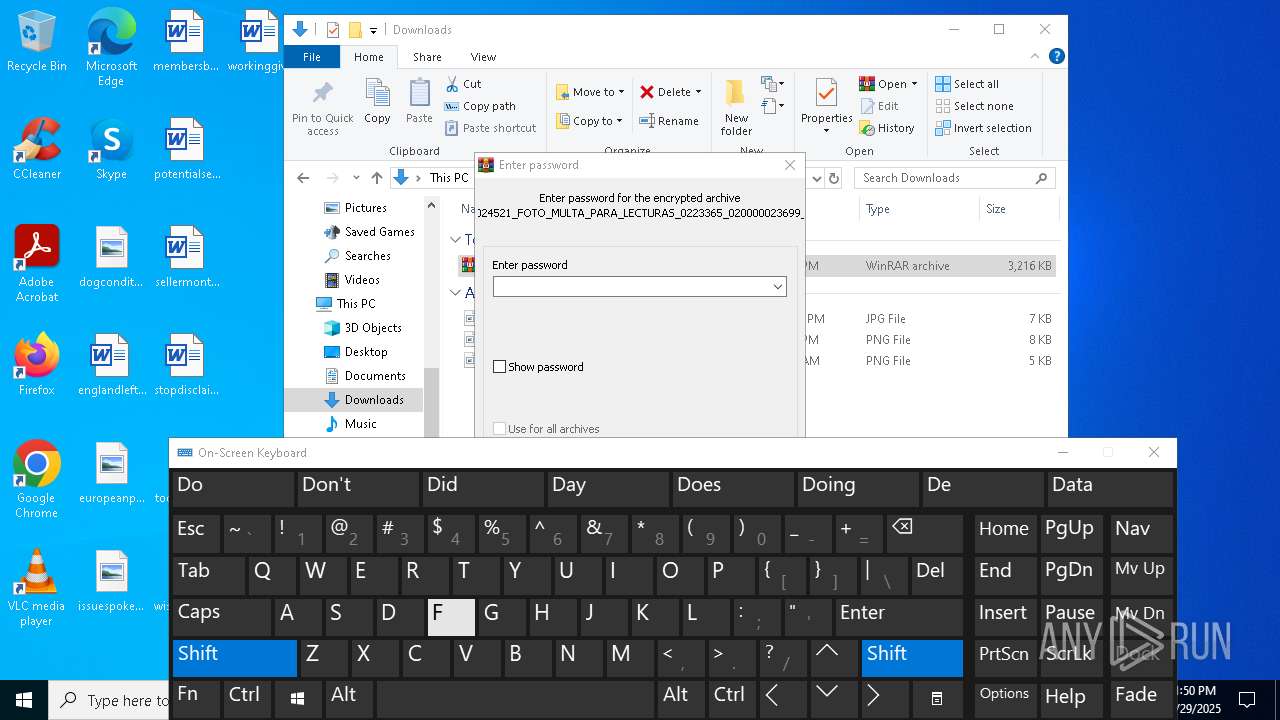The image size is (1280, 720).
Task: Click 'Data' word prediction
Action: point(1109,488)
